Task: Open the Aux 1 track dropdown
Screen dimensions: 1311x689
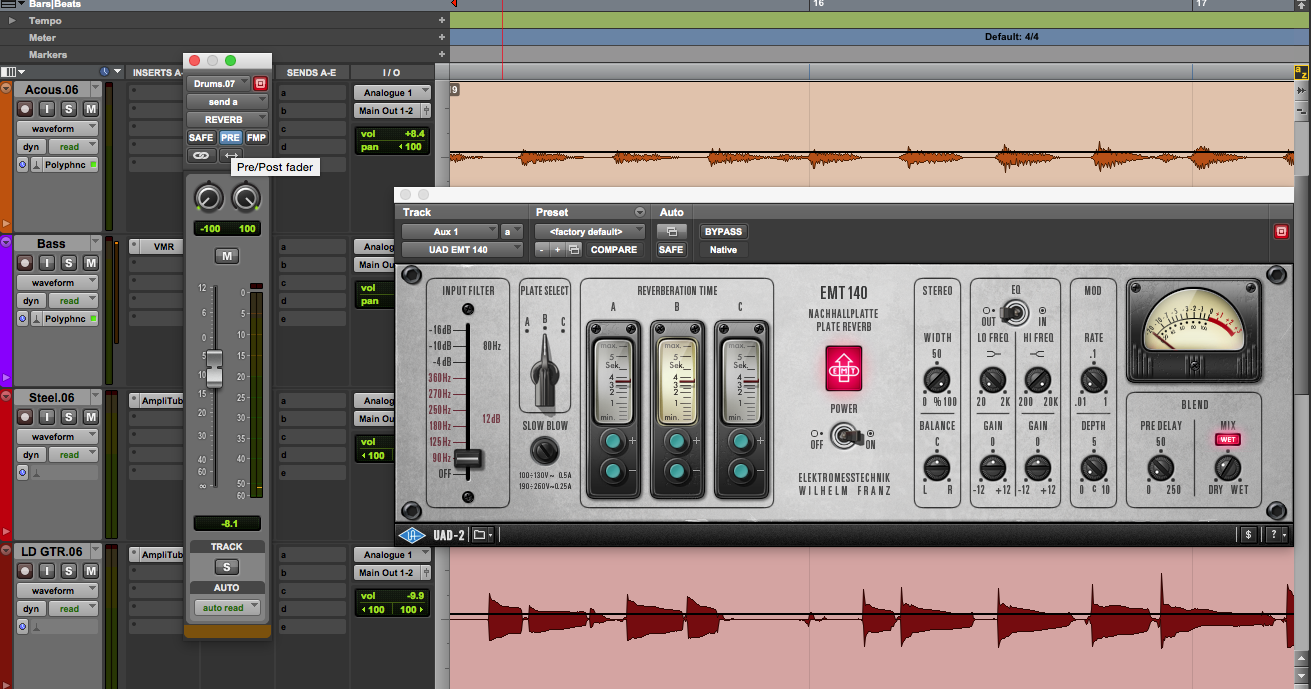Action: click(x=450, y=231)
